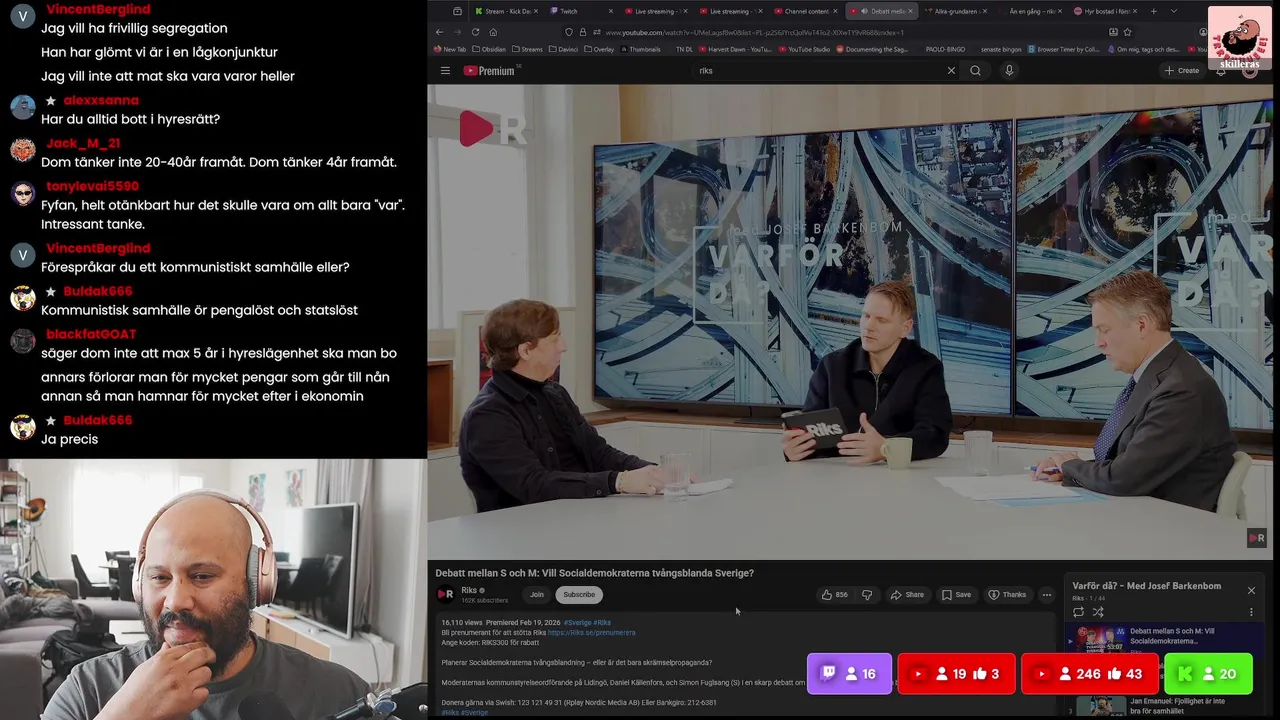Open the Create menu
1280x720 pixels.
(1181, 70)
